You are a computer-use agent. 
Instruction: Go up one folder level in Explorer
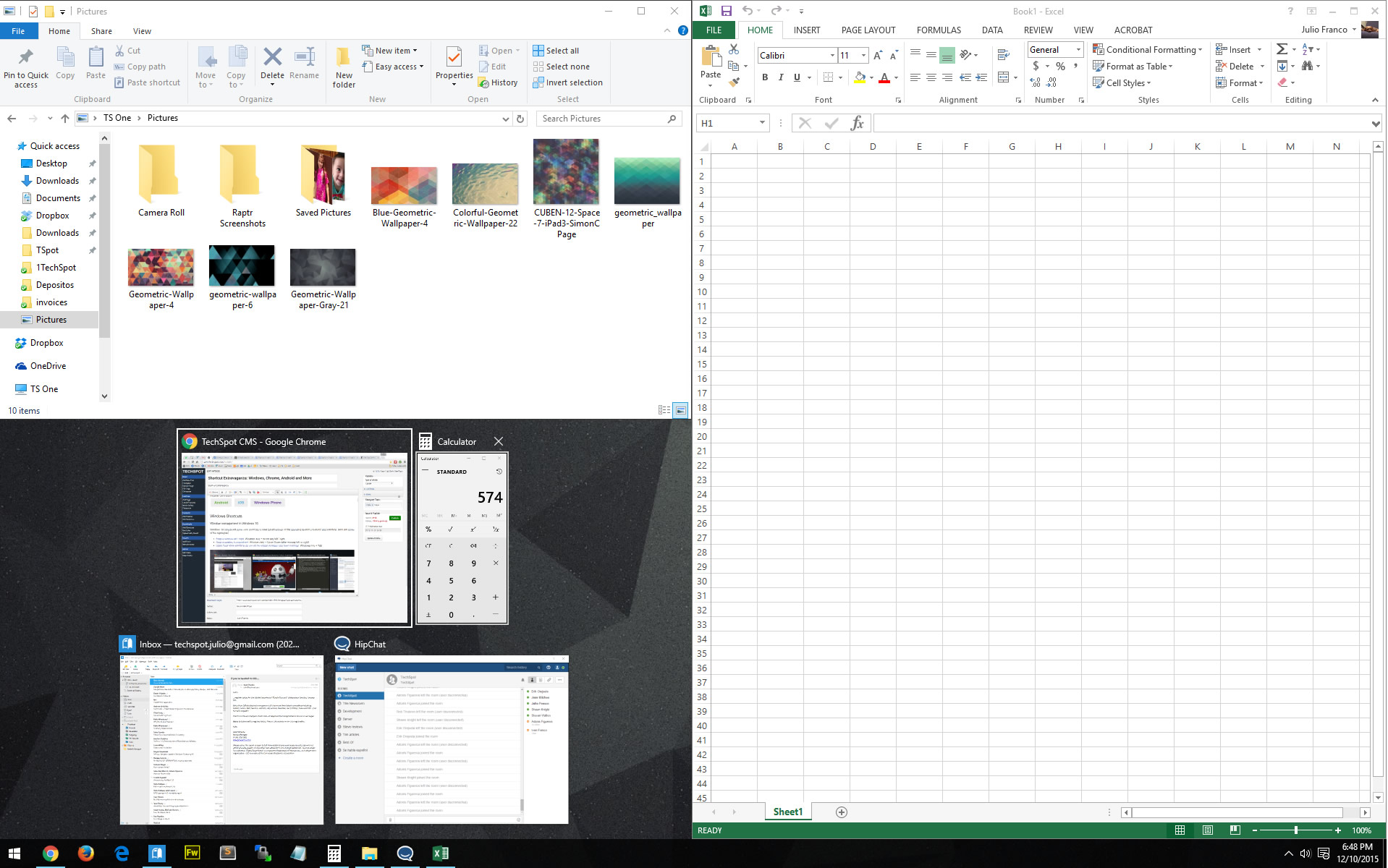(65, 118)
